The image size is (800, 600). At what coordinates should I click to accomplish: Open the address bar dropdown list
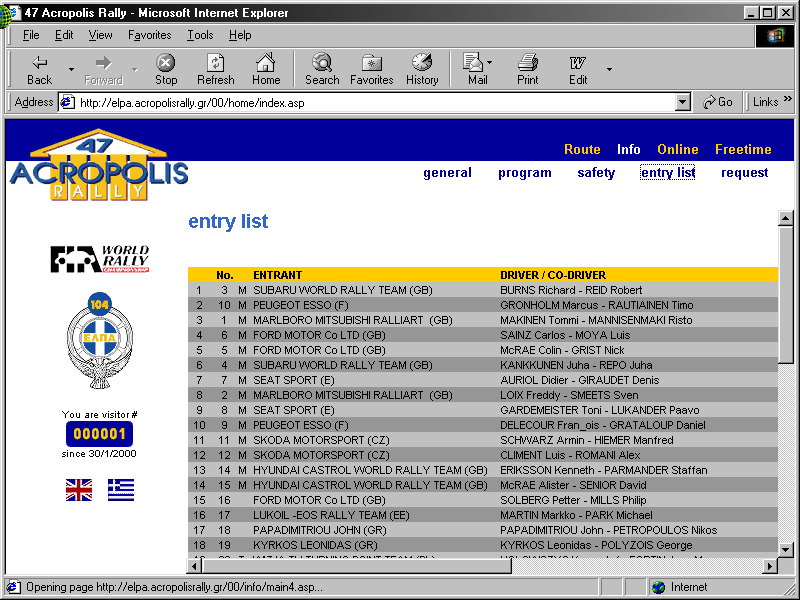point(683,103)
